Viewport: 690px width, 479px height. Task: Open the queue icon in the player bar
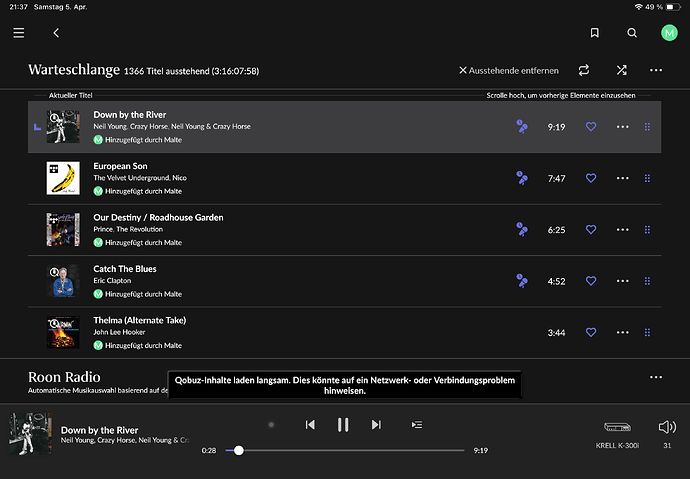click(417, 425)
